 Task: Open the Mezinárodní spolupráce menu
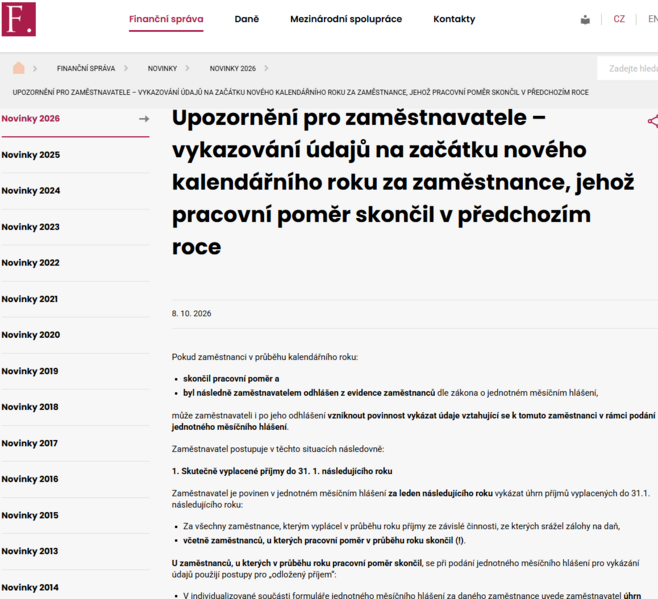click(346, 19)
